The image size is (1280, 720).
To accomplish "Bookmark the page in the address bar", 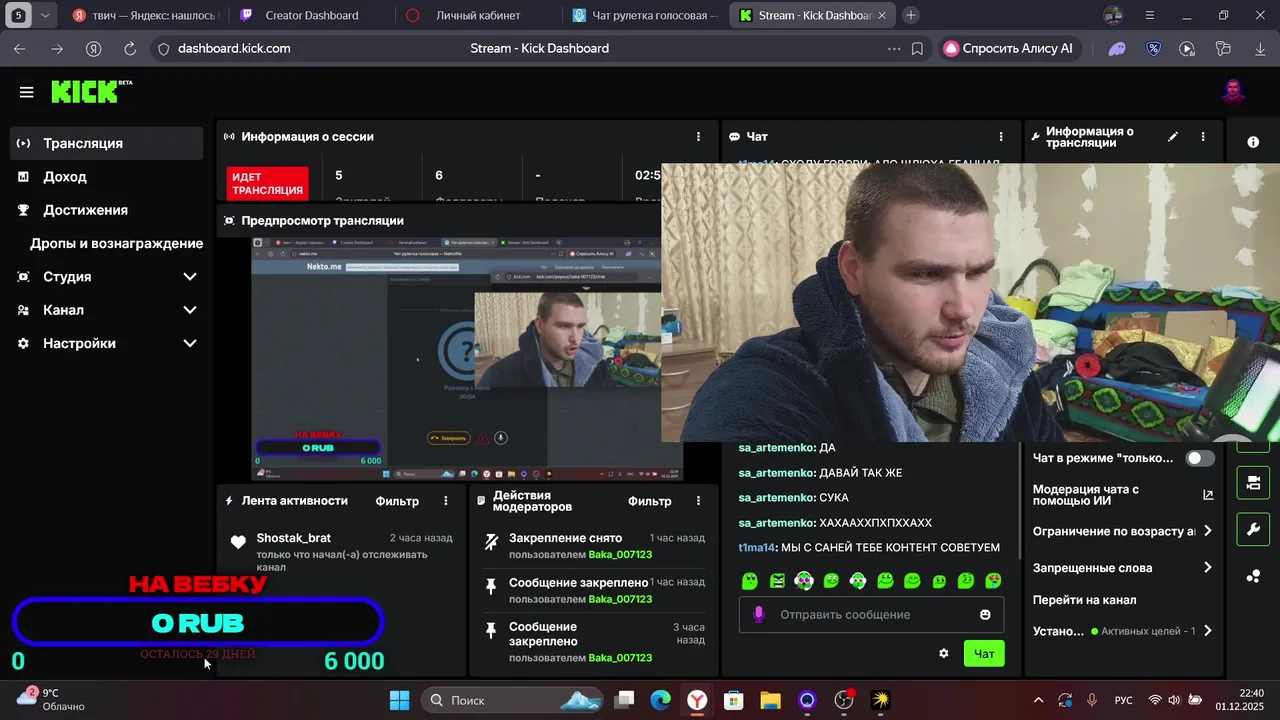I will (x=917, y=48).
